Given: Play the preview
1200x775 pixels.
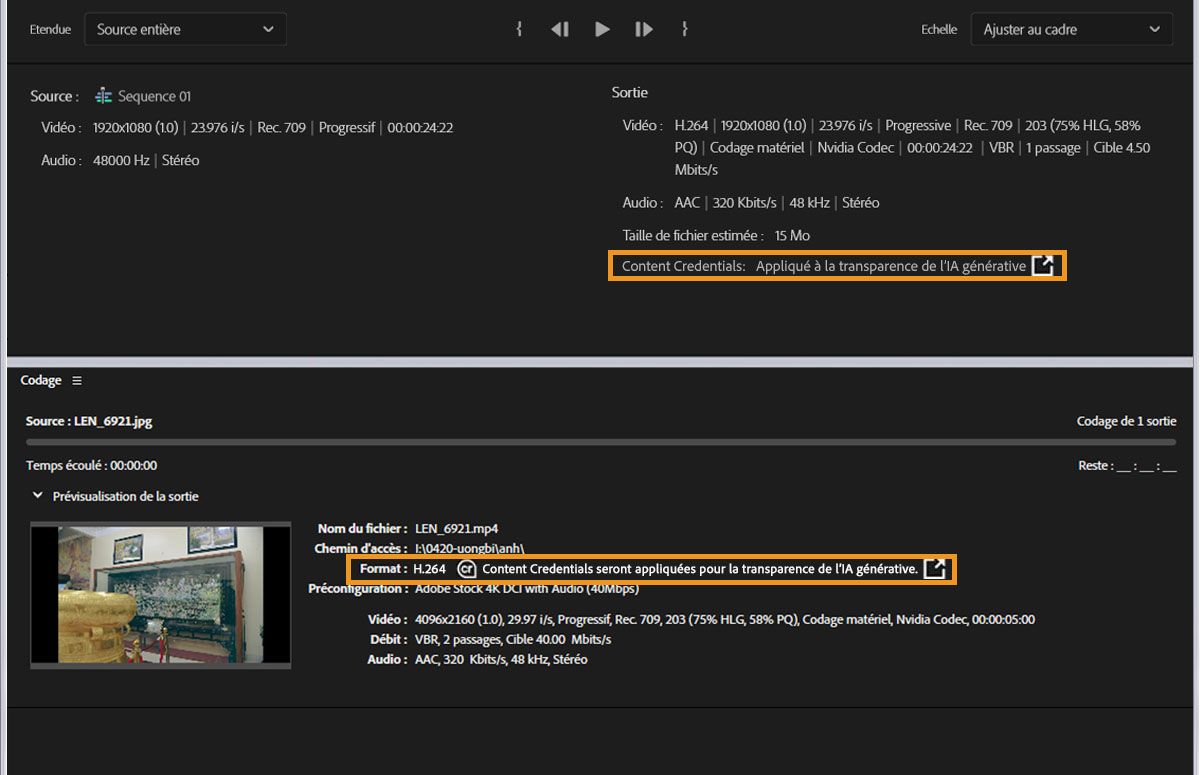Looking at the screenshot, I should pos(602,30).
